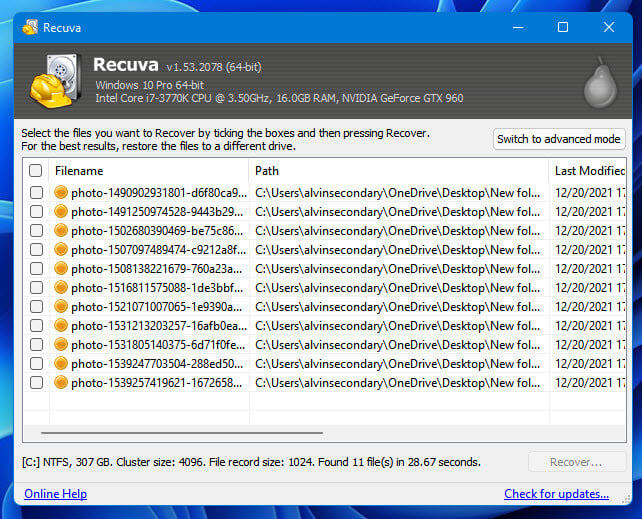Click path cell of photo-1508138221679 row
Screen dimensions: 642x519
pyautogui.click(x=398, y=269)
